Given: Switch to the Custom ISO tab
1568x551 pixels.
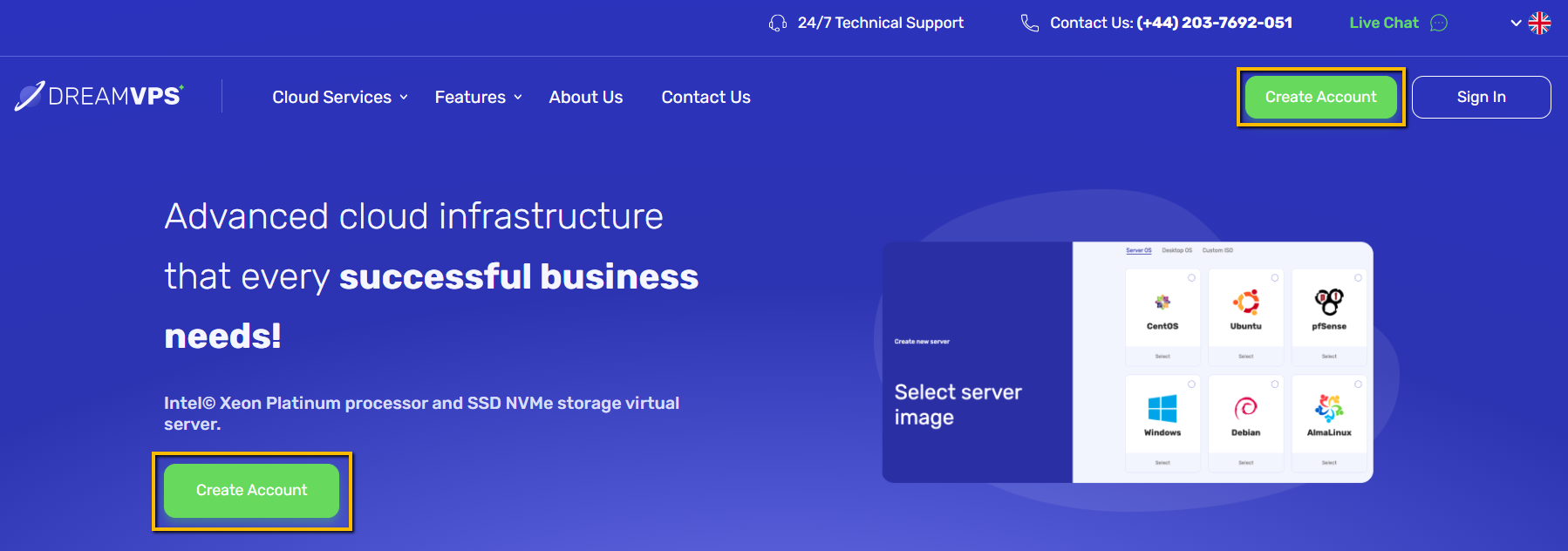Looking at the screenshot, I should click(1217, 250).
